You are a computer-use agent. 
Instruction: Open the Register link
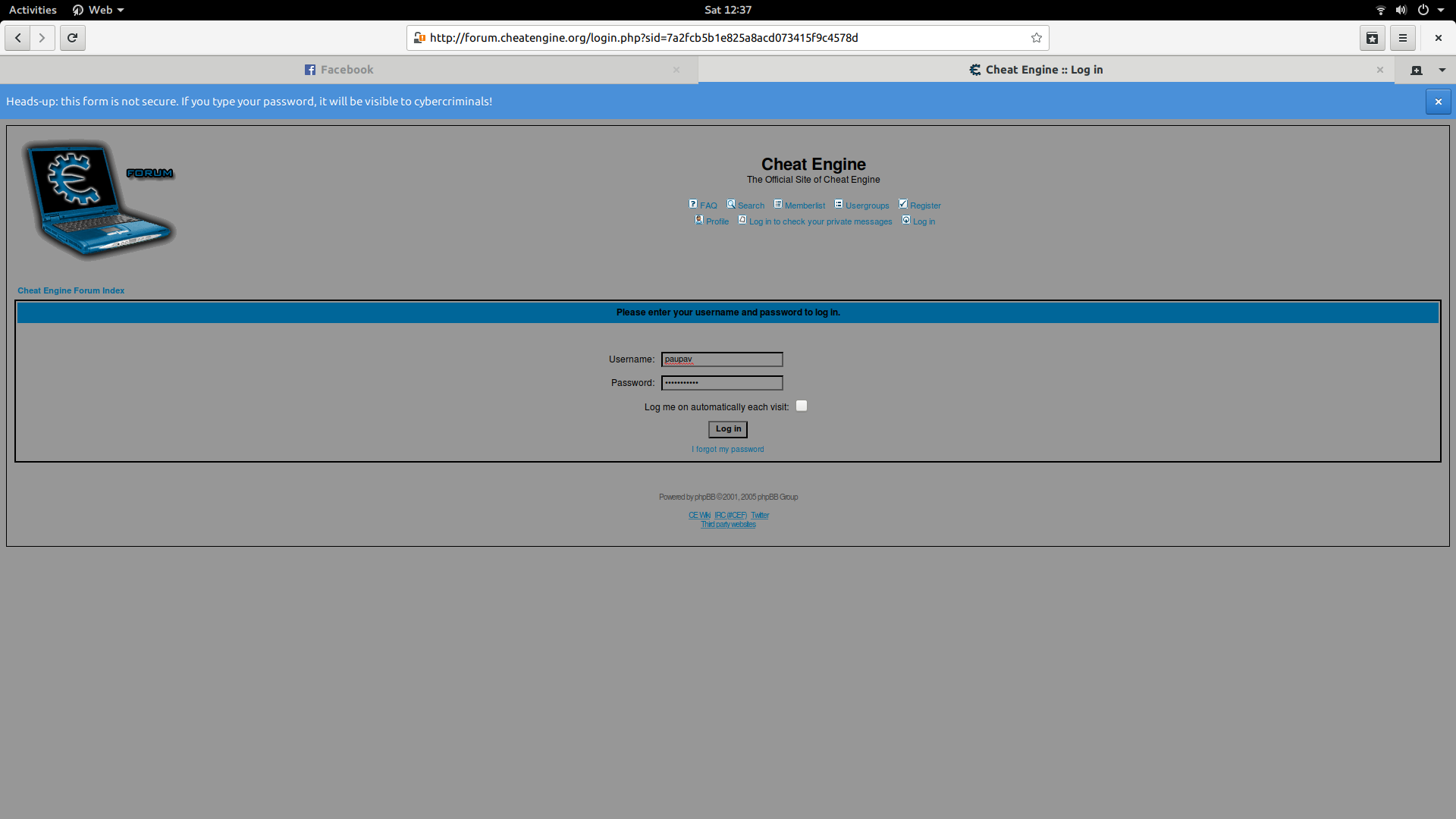[924, 206]
